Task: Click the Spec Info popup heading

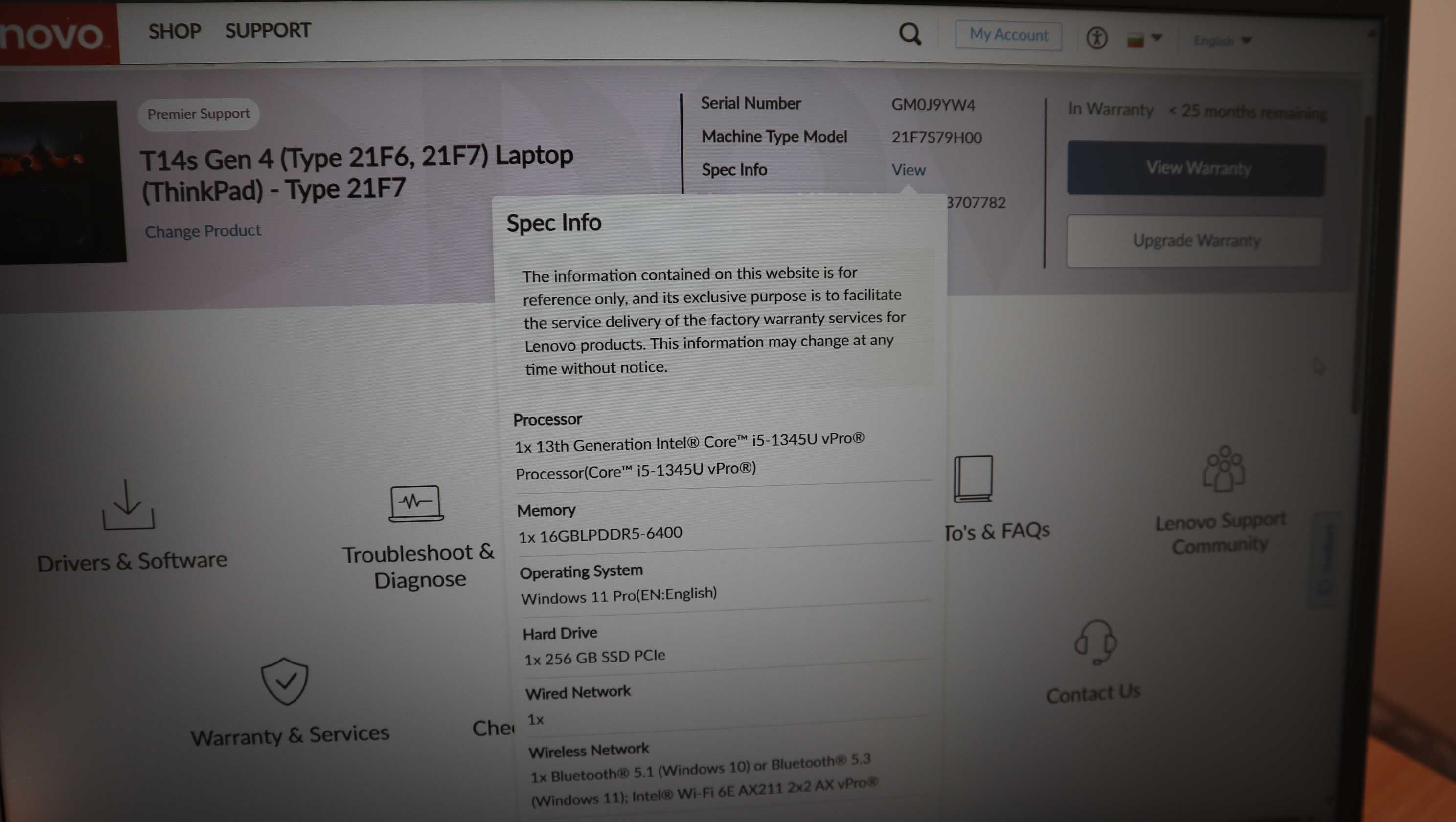Action: pyautogui.click(x=553, y=223)
